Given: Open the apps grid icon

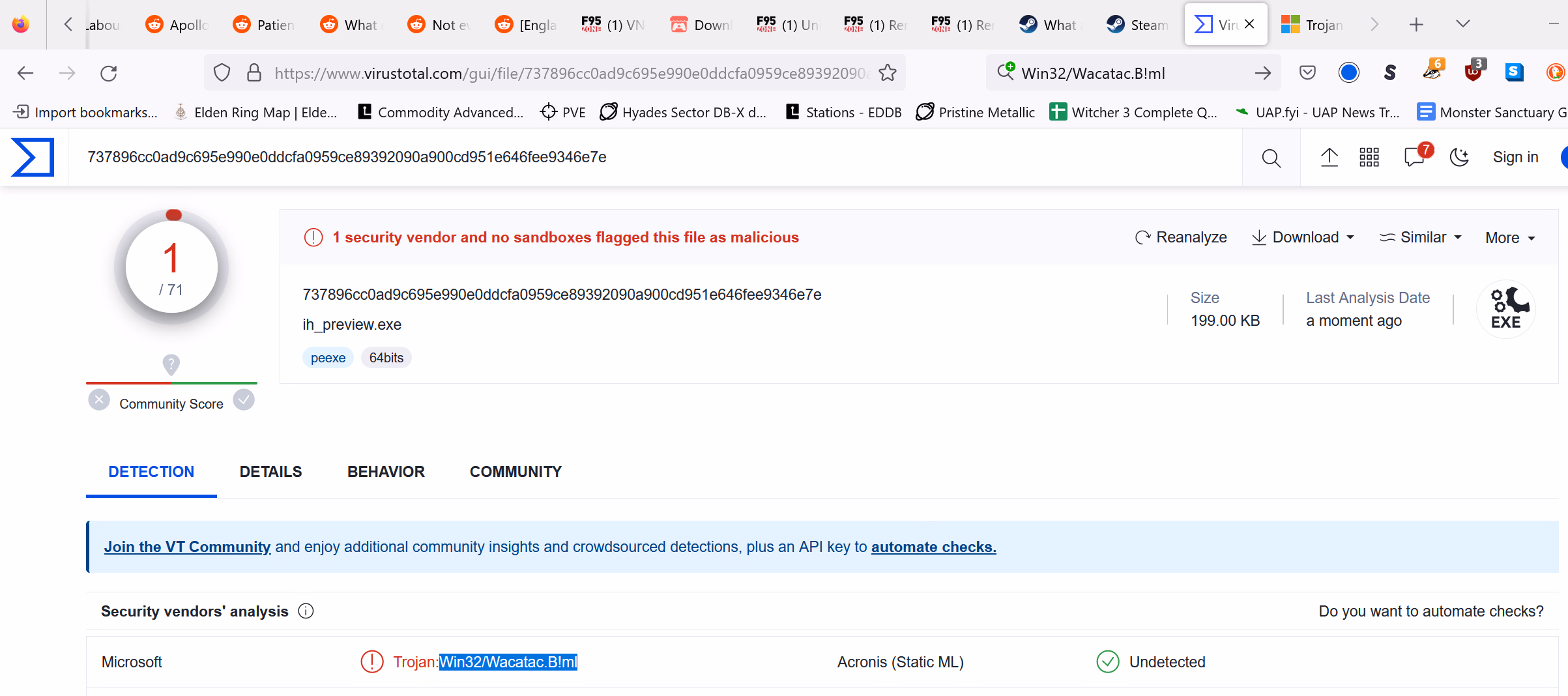Looking at the screenshot, I should pyautogui.click(x=1369, y=157).
